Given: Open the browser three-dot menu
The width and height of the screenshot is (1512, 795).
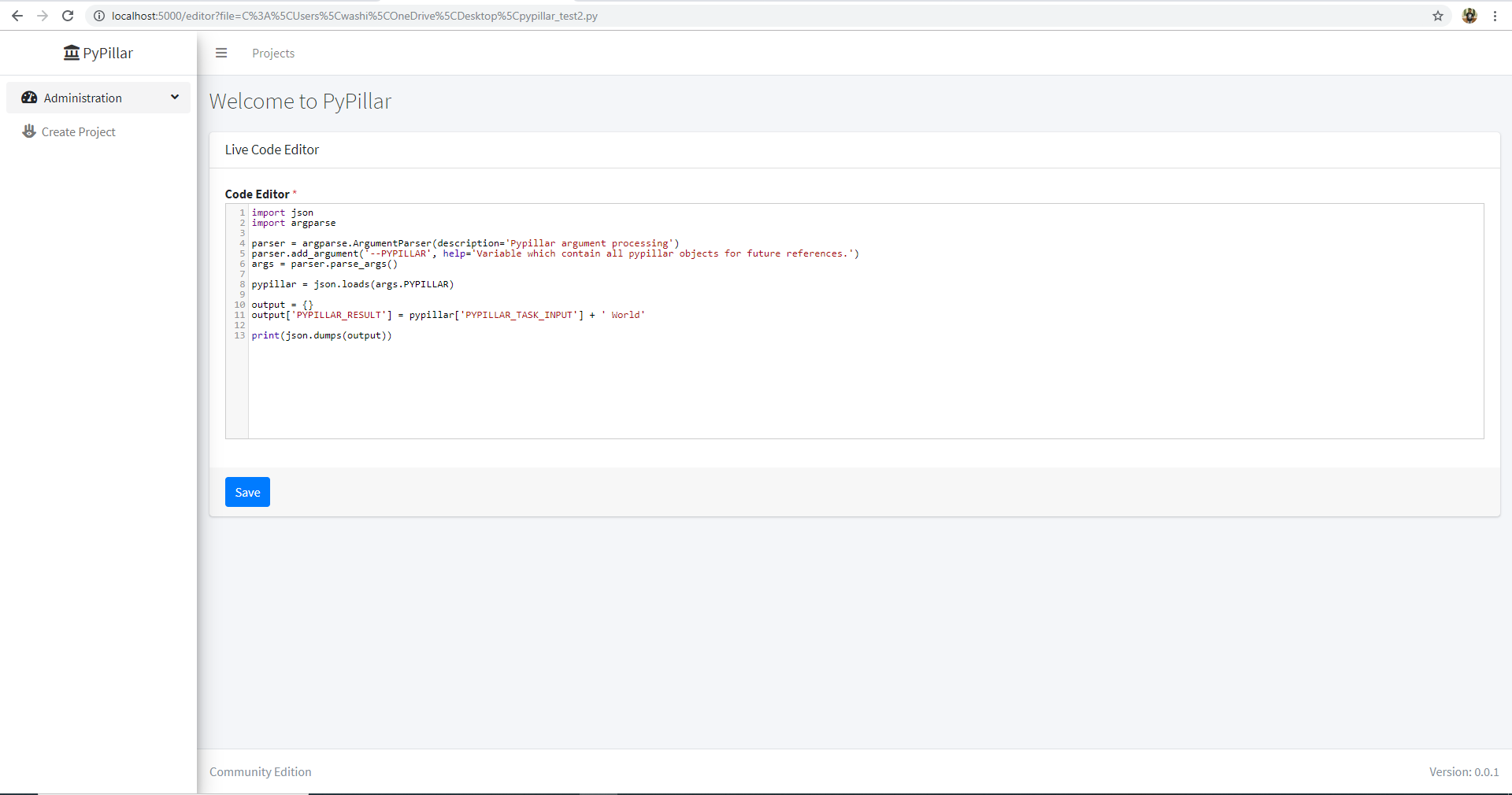Looking at the screenshot, I should [1495, 16].
